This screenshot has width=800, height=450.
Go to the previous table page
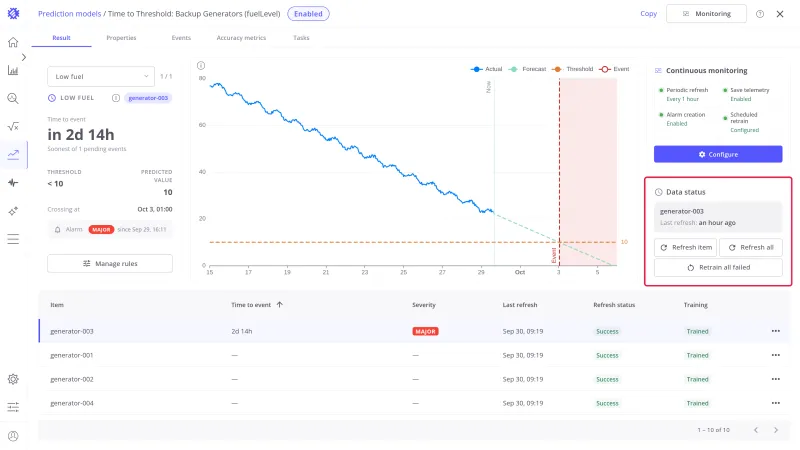click(756, 430)
